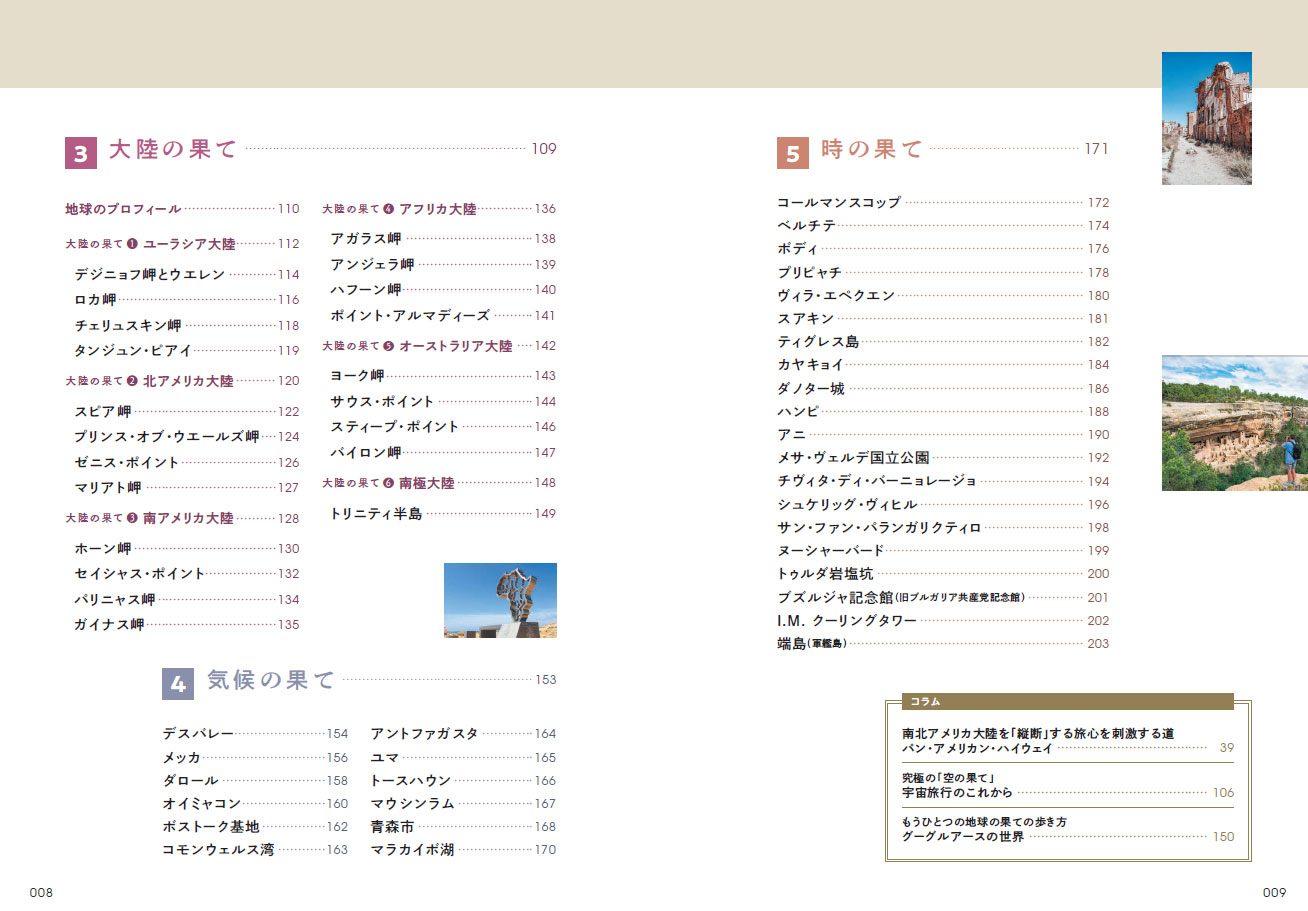Click the page number 009 footer
The height and width of the screenshot is (911, 1308).
[1274, 892]
